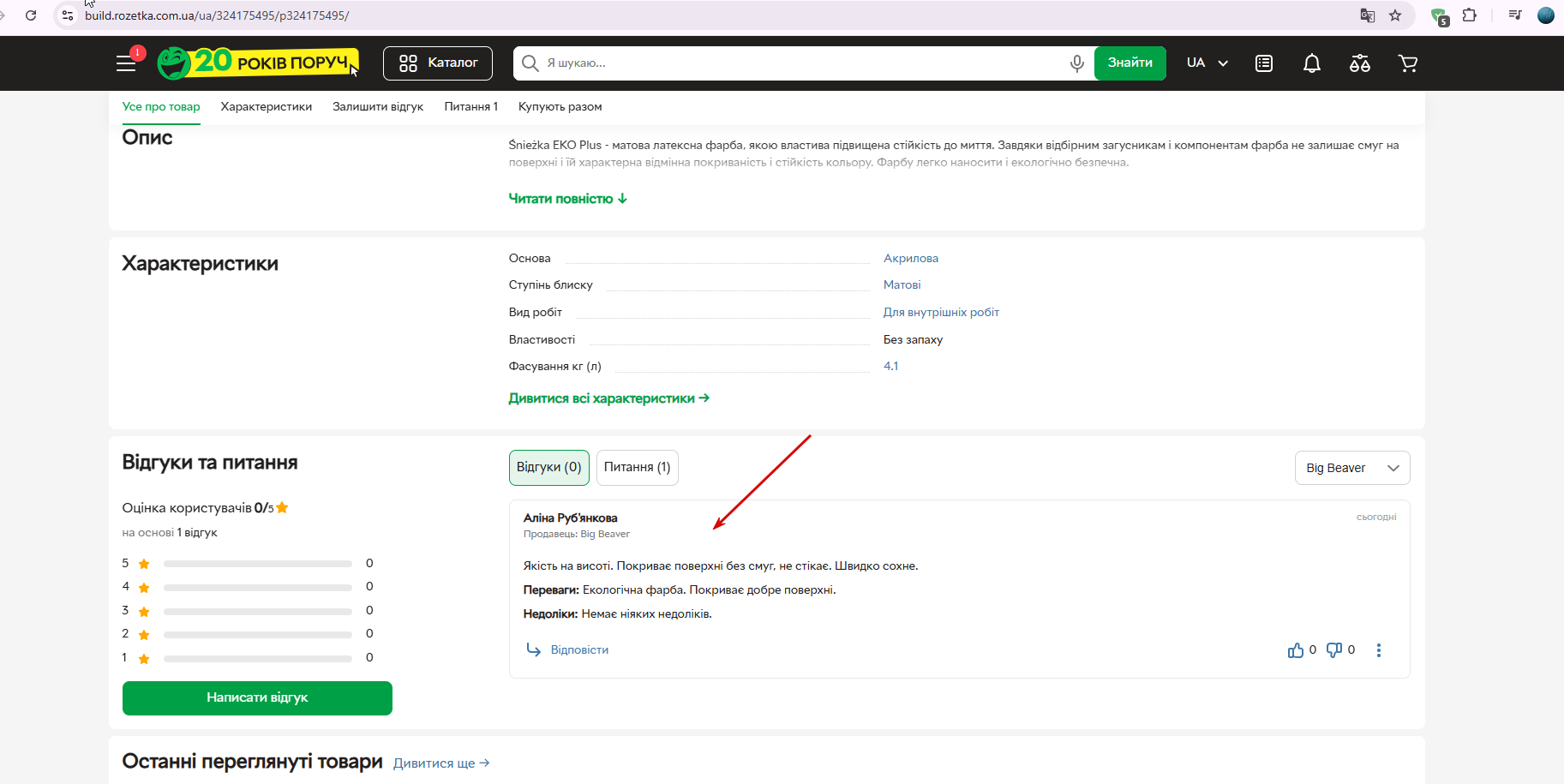The width and height of the screenshot is (1564, 784).
Task: Click the Основа characteristic label
Action: tap(530, 258)
